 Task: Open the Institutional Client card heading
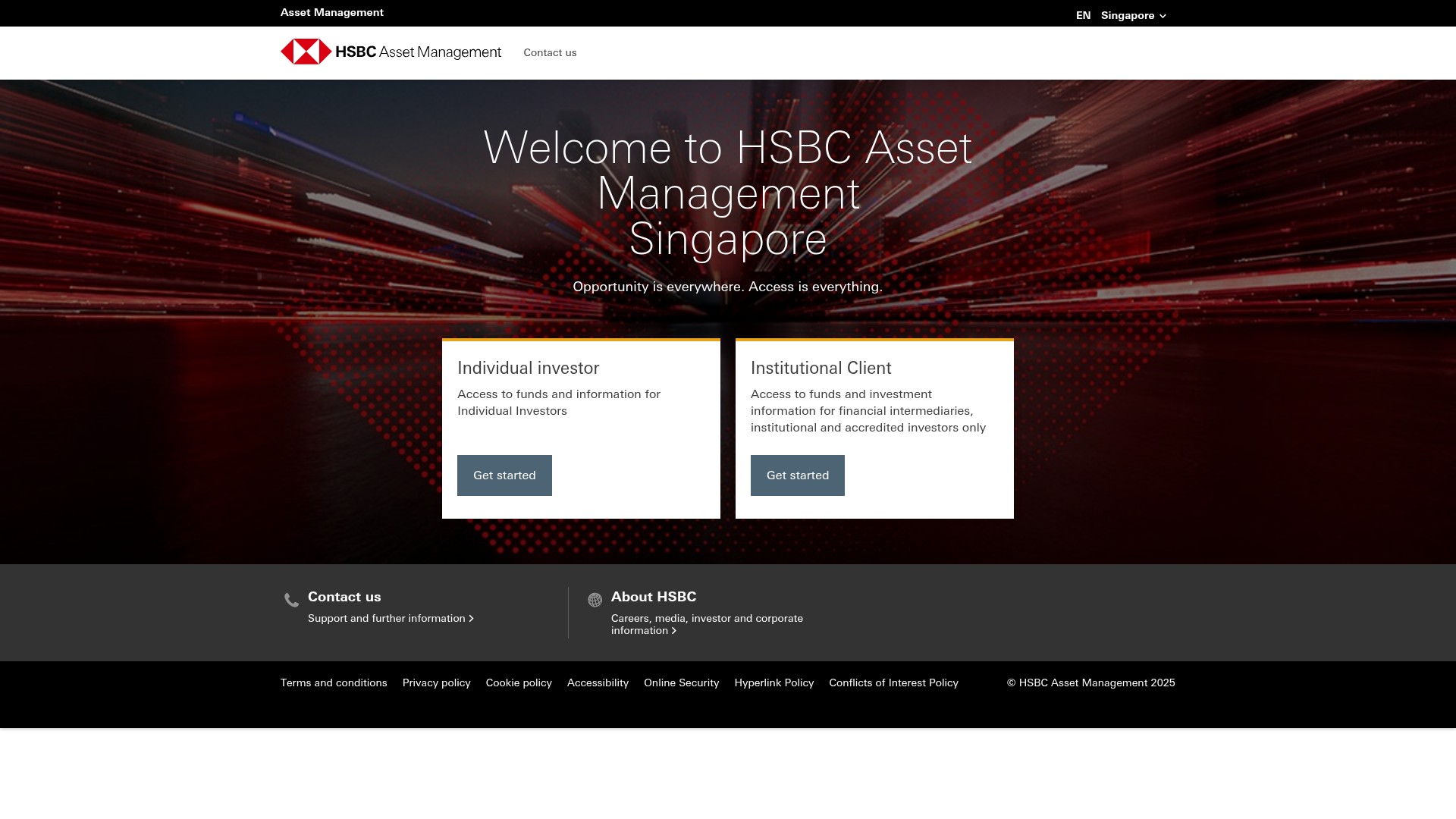point(821,368)
